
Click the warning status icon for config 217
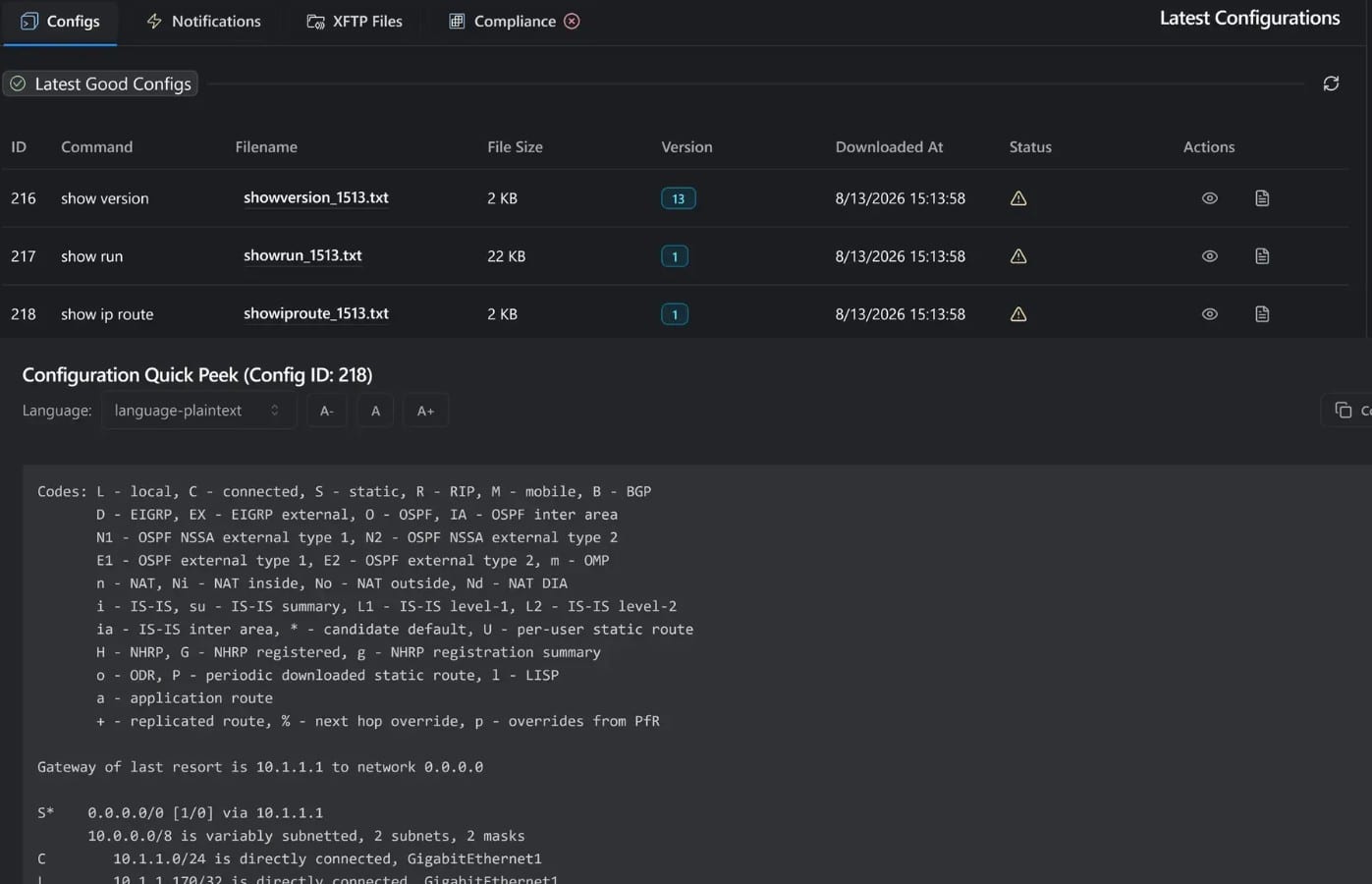[1018, 256]
